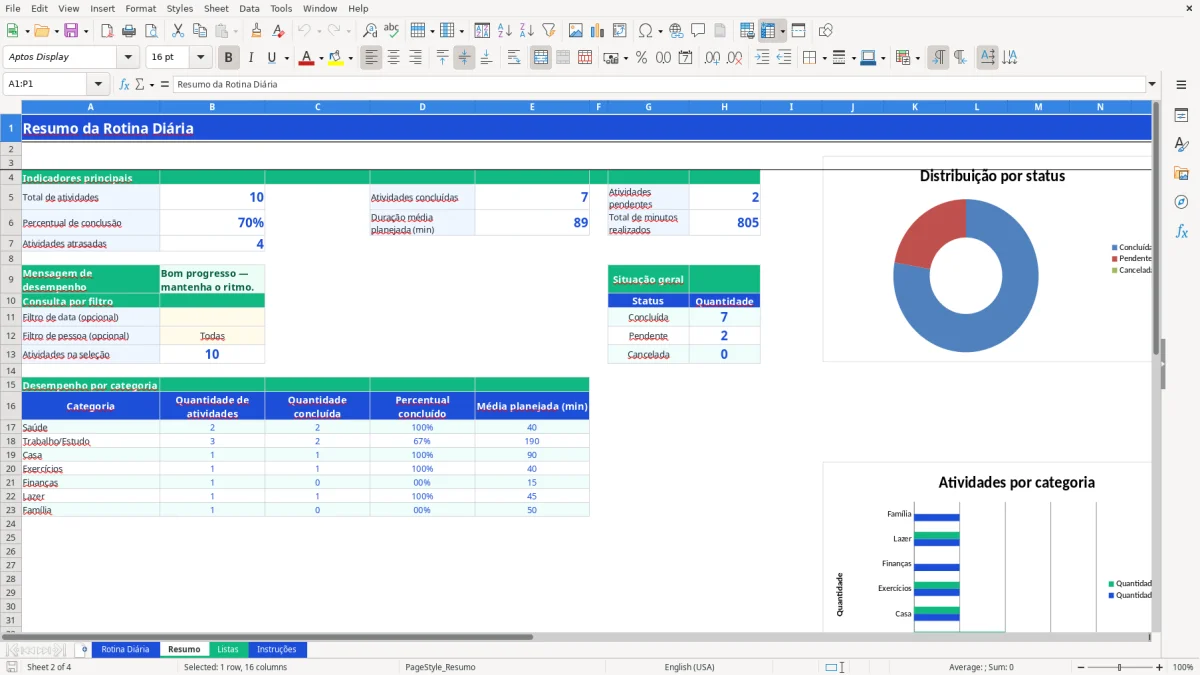Click the Insert Comment icon
Image resolution: width=1200 pixels, height=675 pixels.
[698, 31]
